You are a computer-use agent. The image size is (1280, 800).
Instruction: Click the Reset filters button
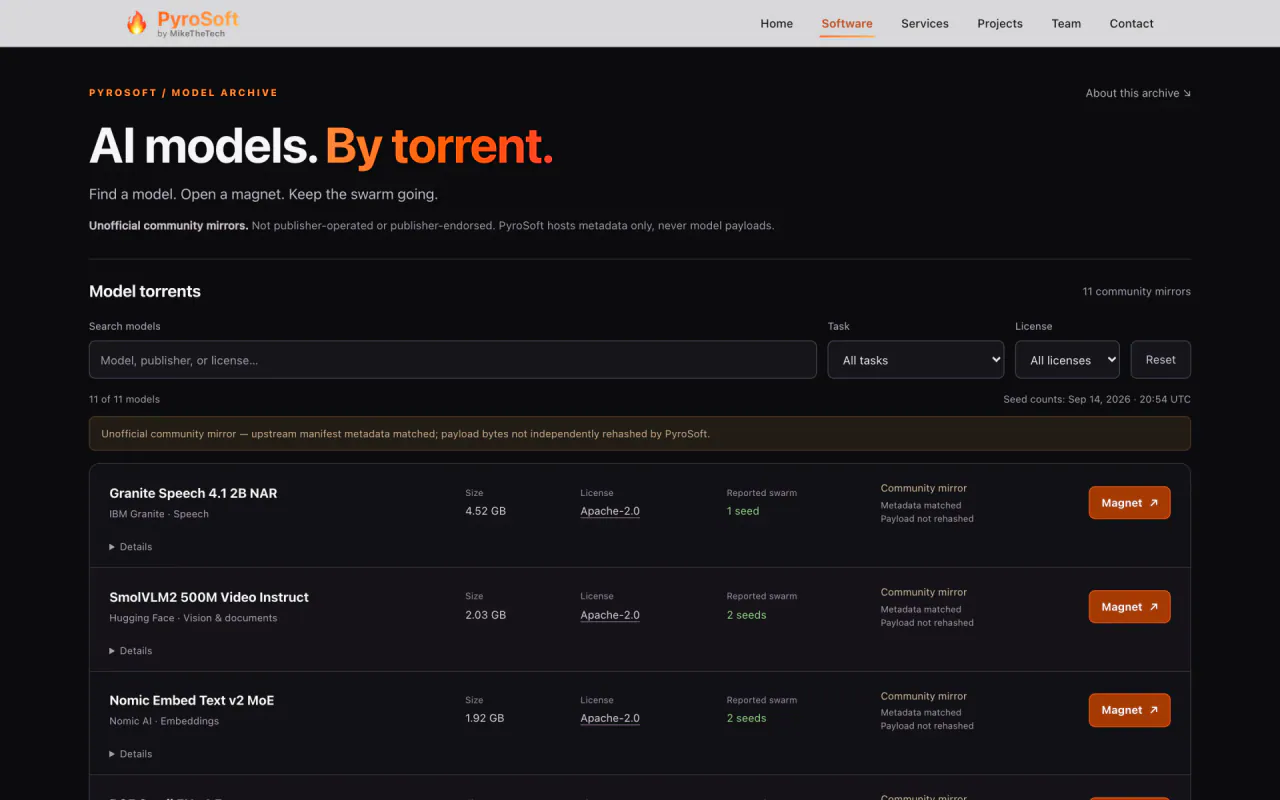[1161, 360]
